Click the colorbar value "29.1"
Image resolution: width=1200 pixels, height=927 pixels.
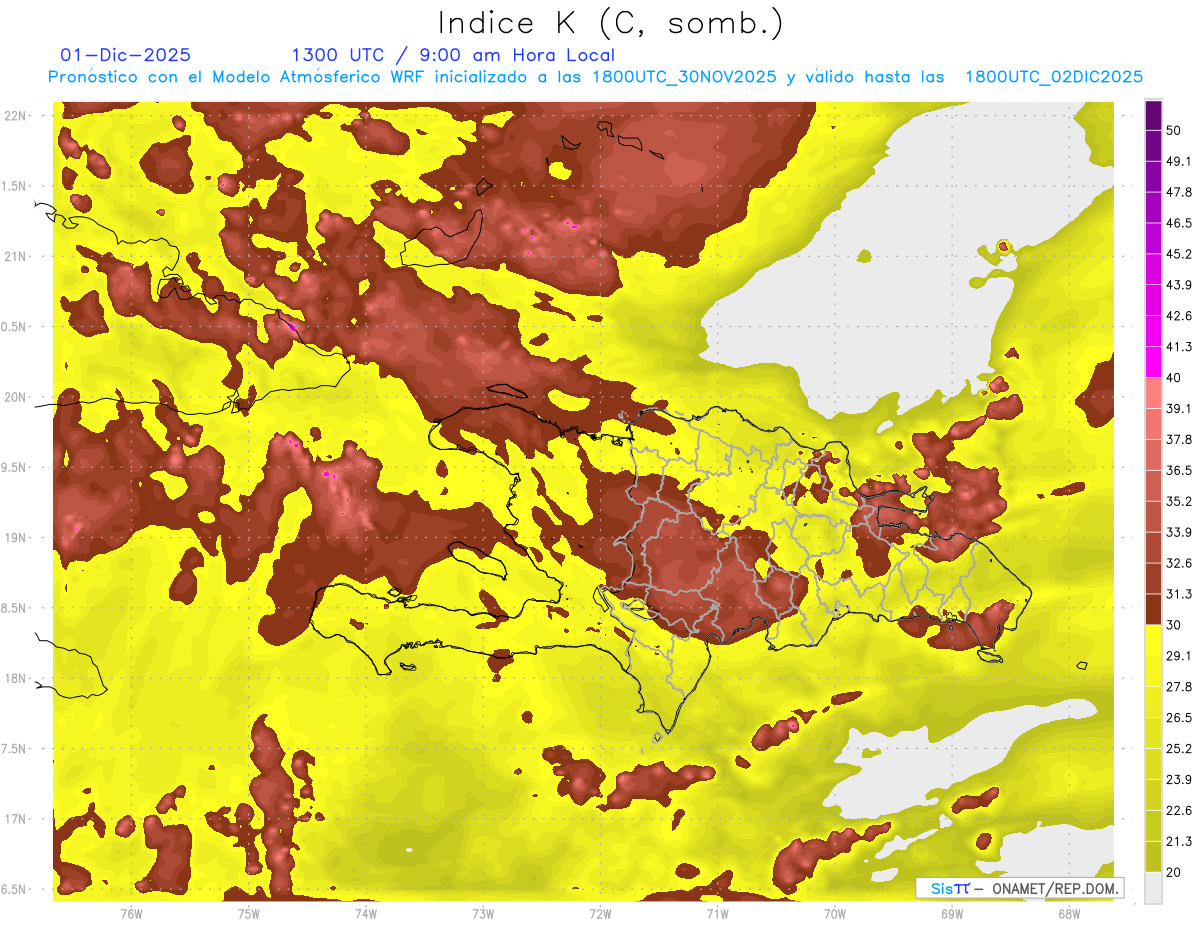pyautogui.click(x=1180, y=656)
